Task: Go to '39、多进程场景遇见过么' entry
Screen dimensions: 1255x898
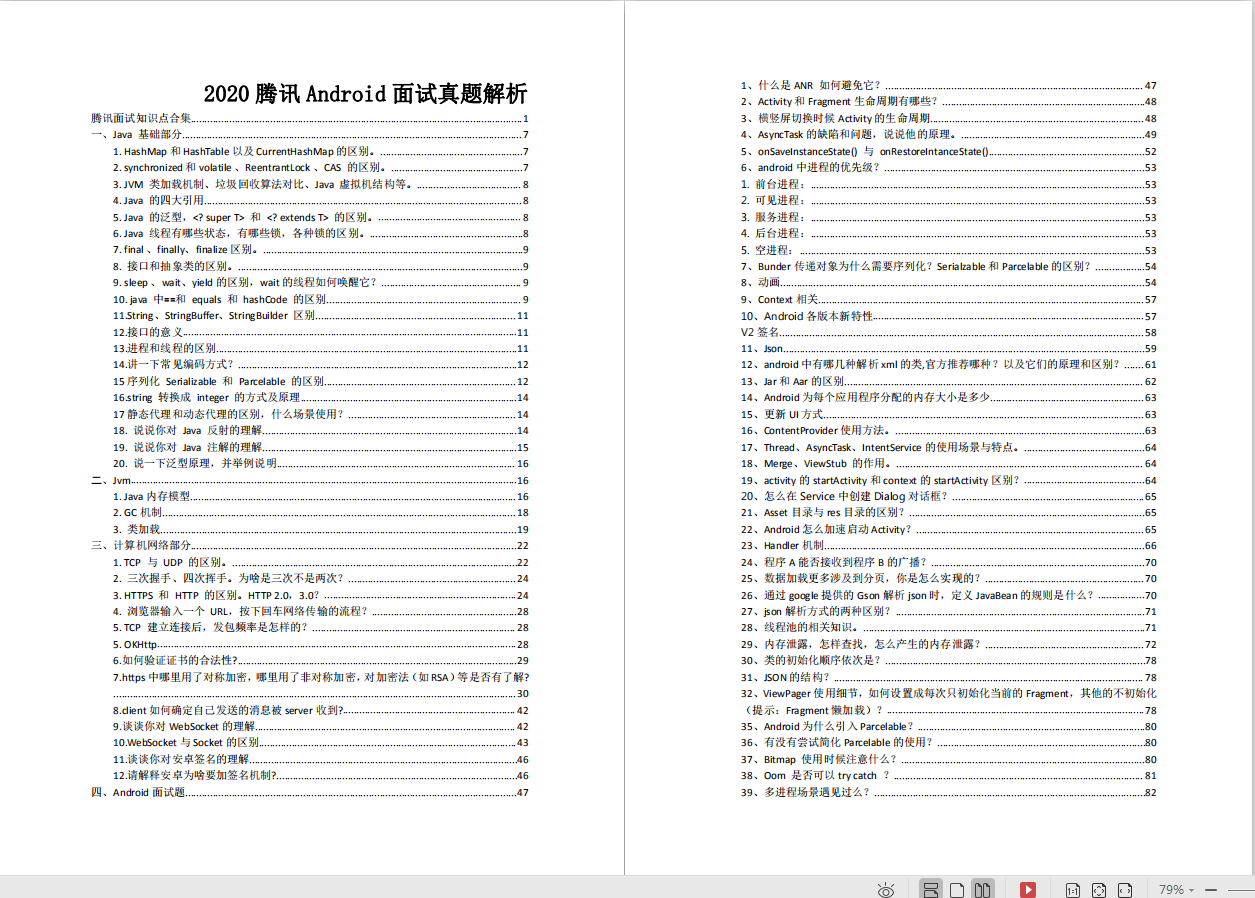Action: 949,792
